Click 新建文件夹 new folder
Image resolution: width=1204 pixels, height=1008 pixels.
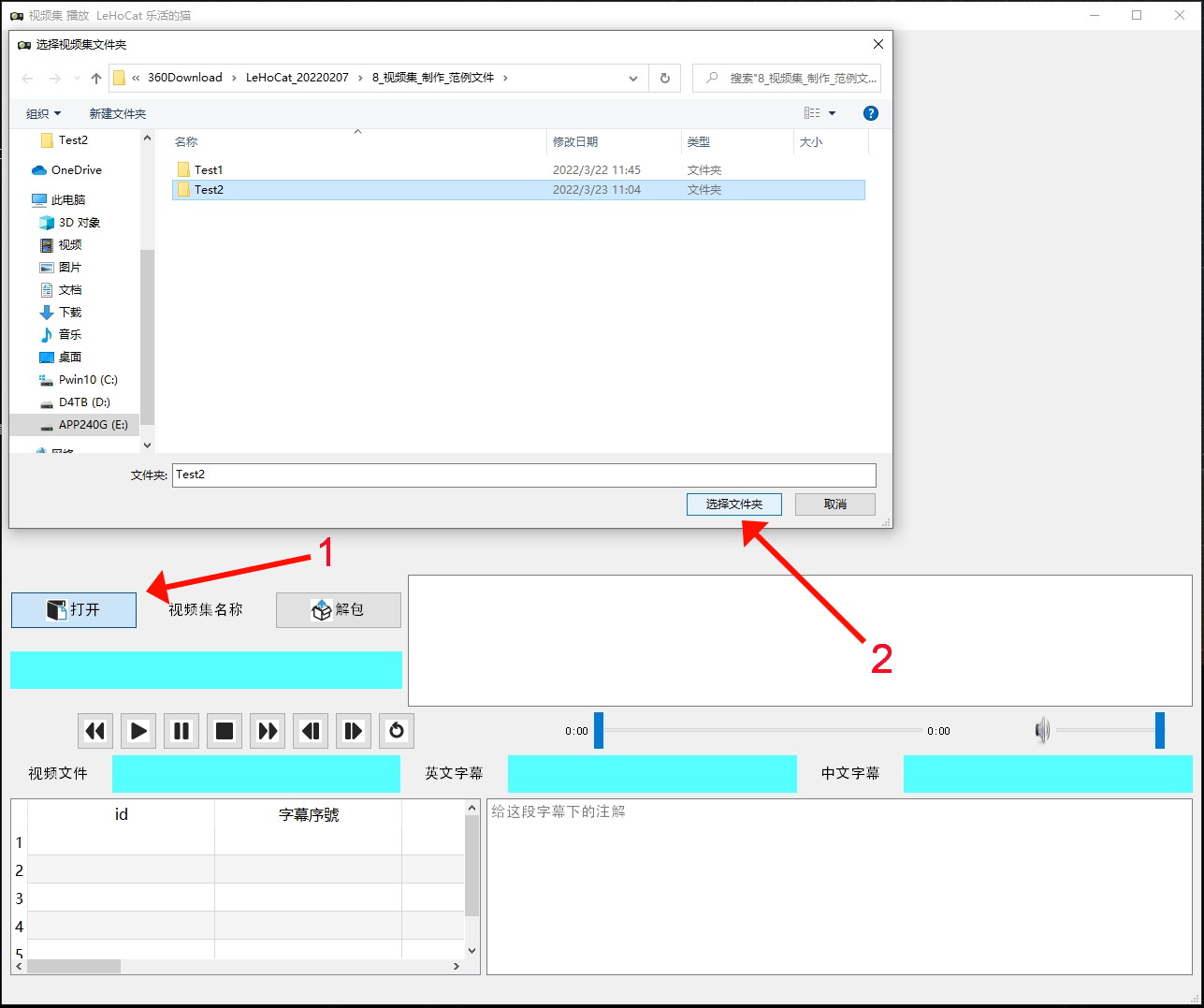point(118,114)
